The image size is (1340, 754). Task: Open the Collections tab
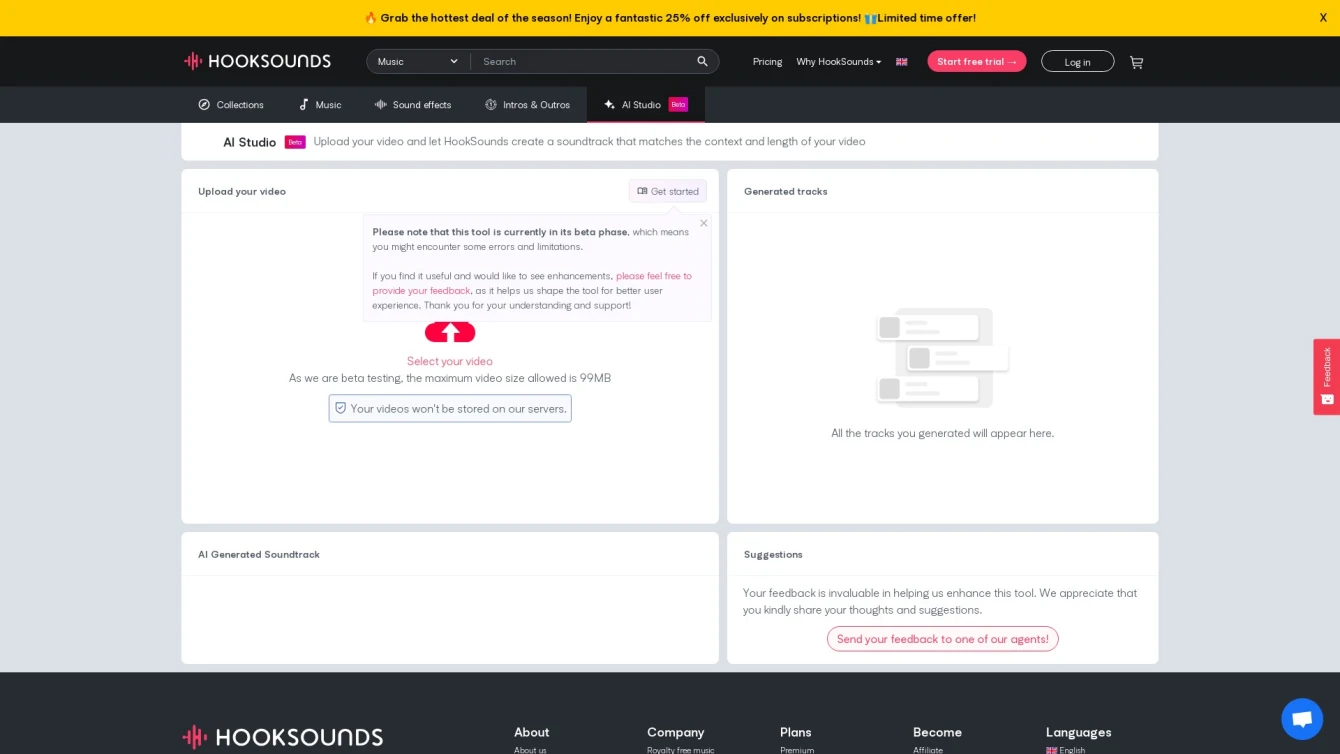pos(231,104)
